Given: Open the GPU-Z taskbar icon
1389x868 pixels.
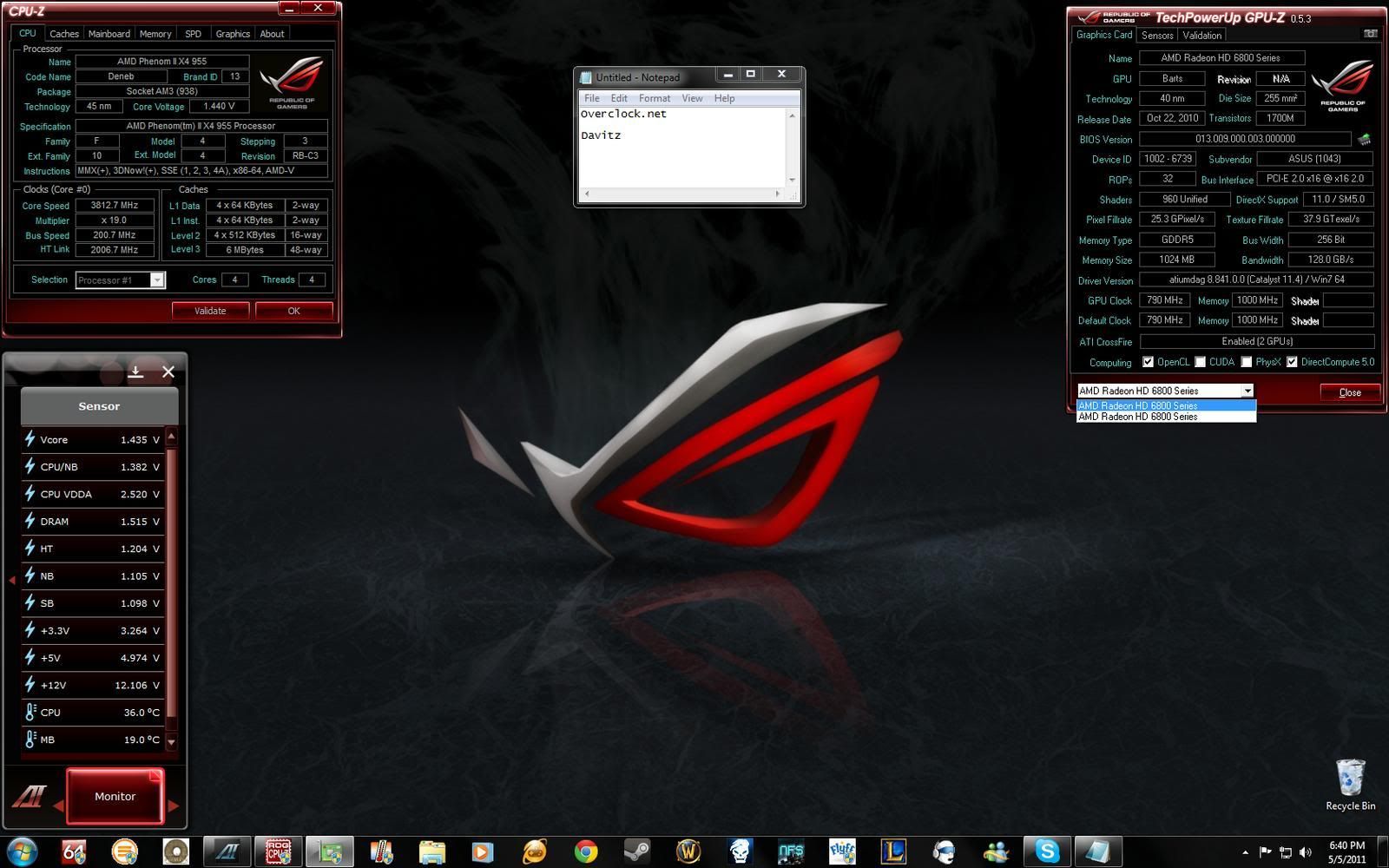Looking at the screenshot, I should pos(329,852).
